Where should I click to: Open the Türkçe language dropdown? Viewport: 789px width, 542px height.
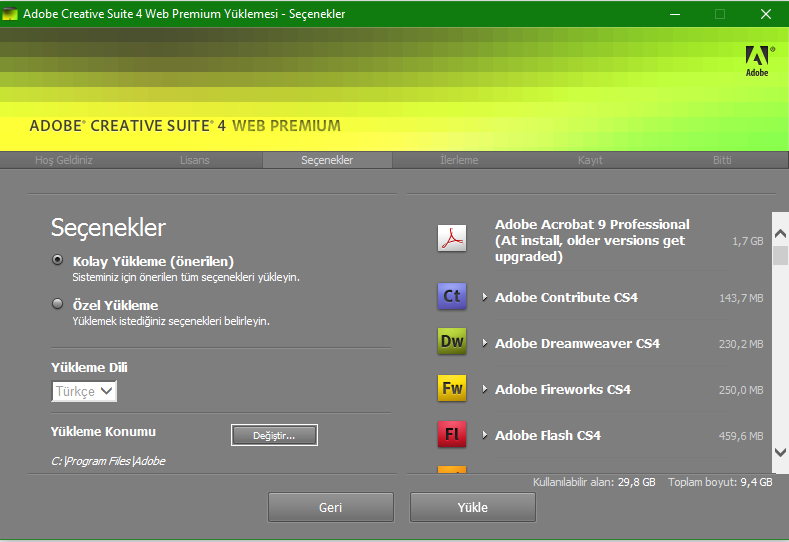click(x=84, y=391)
